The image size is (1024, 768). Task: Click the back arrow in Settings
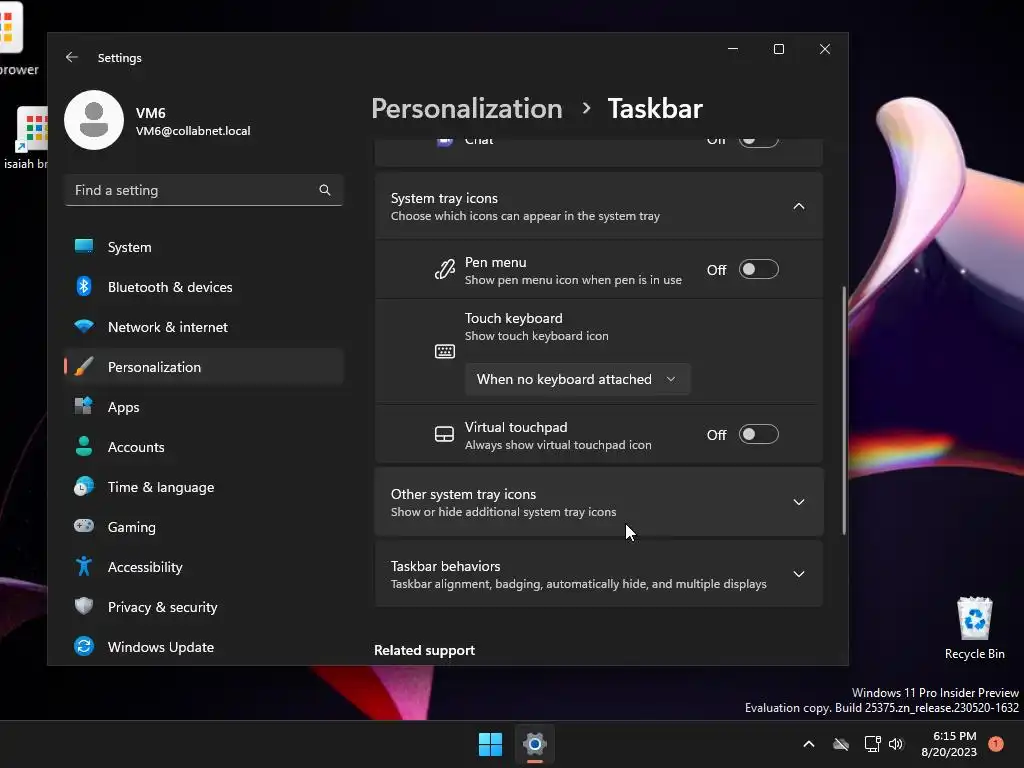[x=72, y=57]
